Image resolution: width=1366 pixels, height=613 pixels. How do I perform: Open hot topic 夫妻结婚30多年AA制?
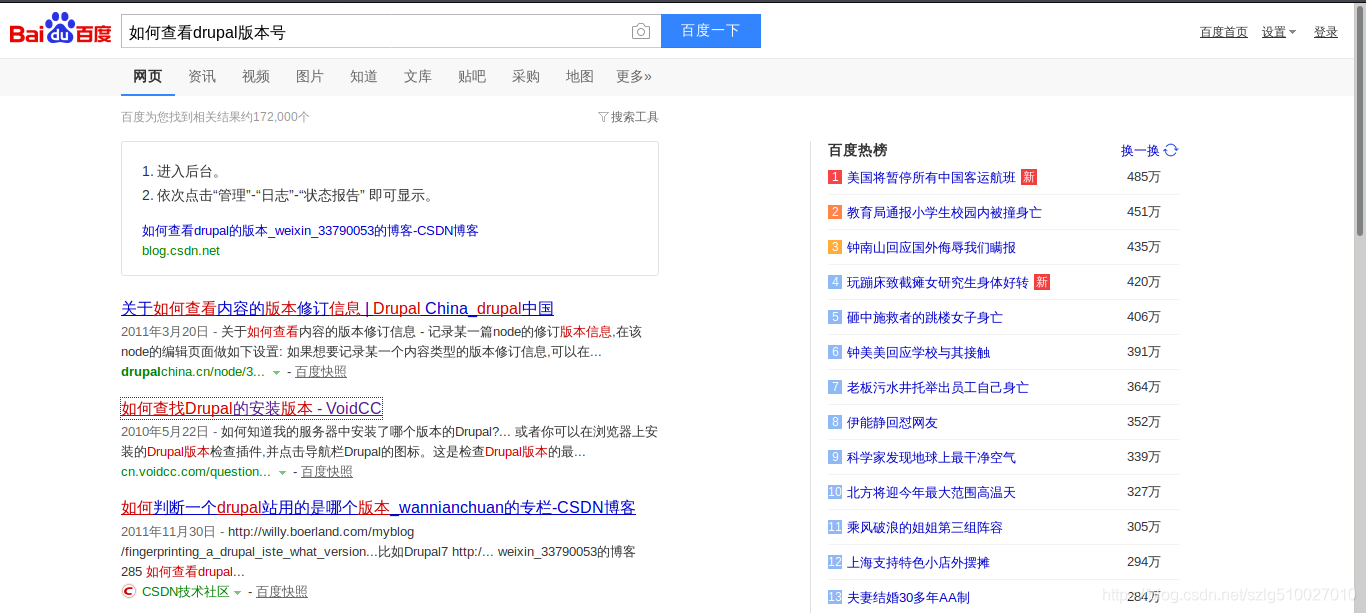[908, 597]
